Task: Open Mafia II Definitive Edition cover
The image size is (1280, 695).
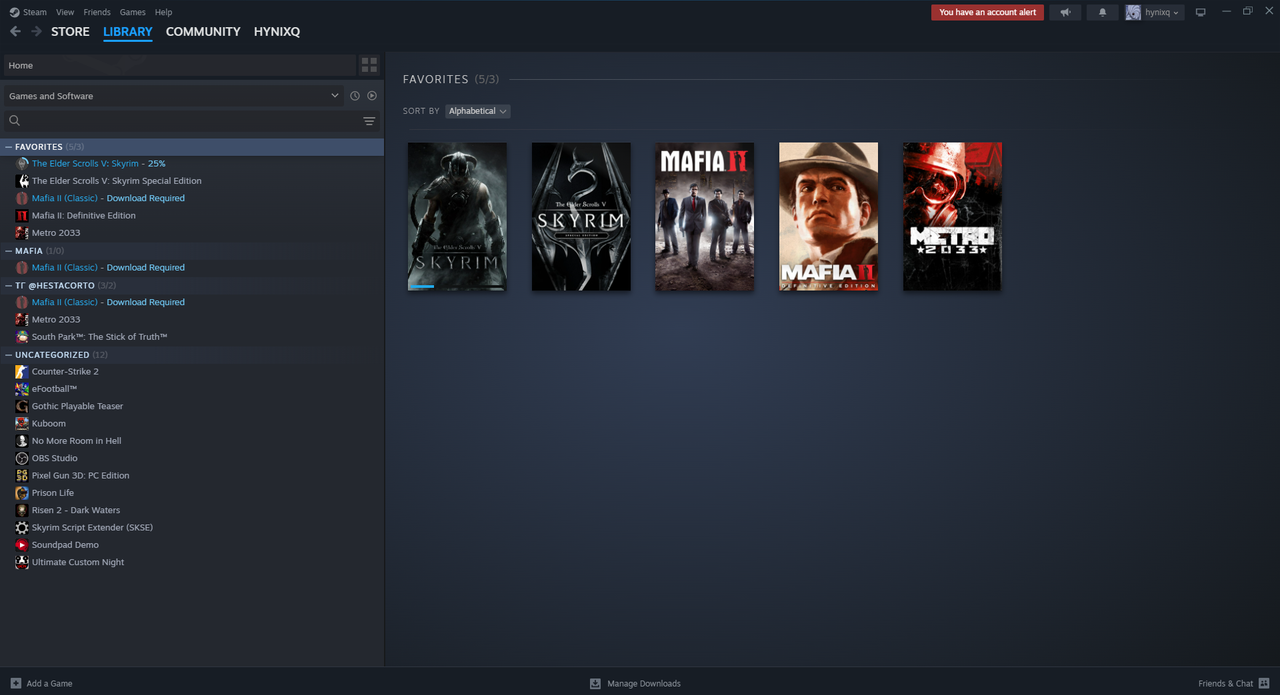Action: pyautogui.click(x=829, y=216)
